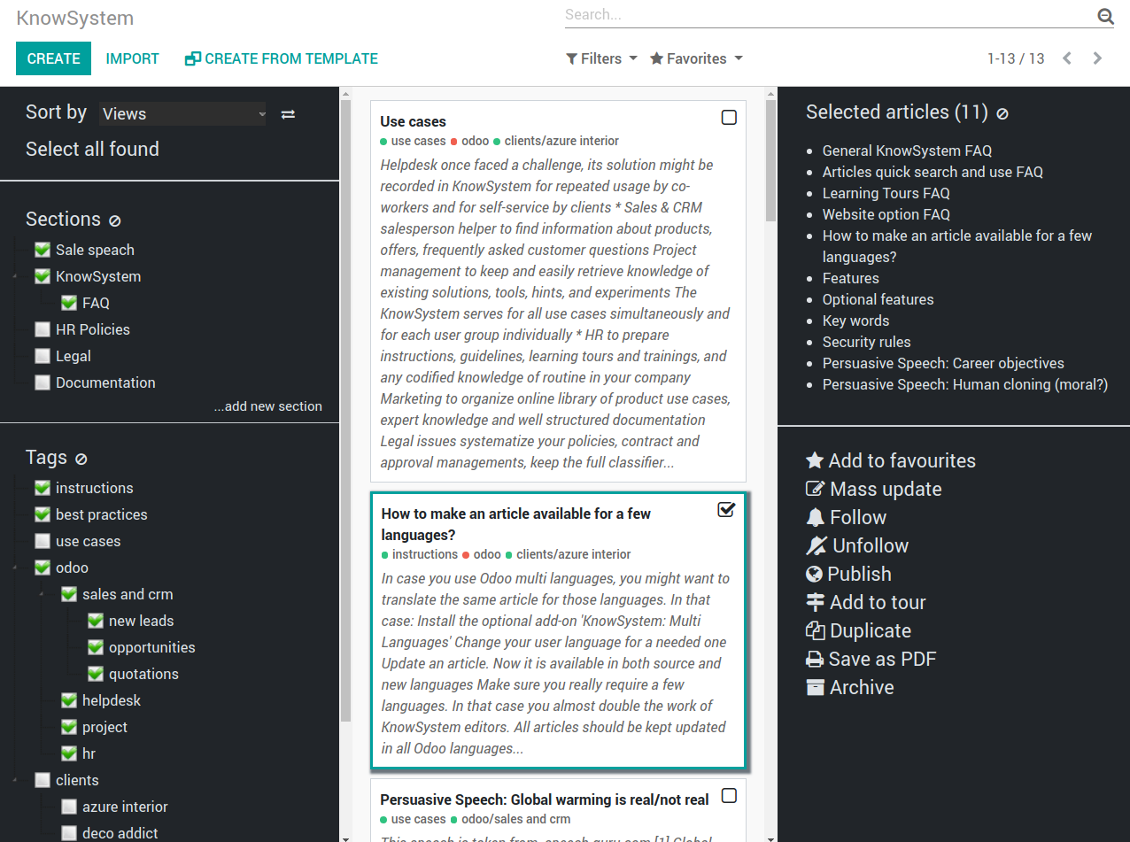Open the Filters dropdown
Viewport: 1130px width, 842px height.
pyautogui.click(x=601, y=58)
